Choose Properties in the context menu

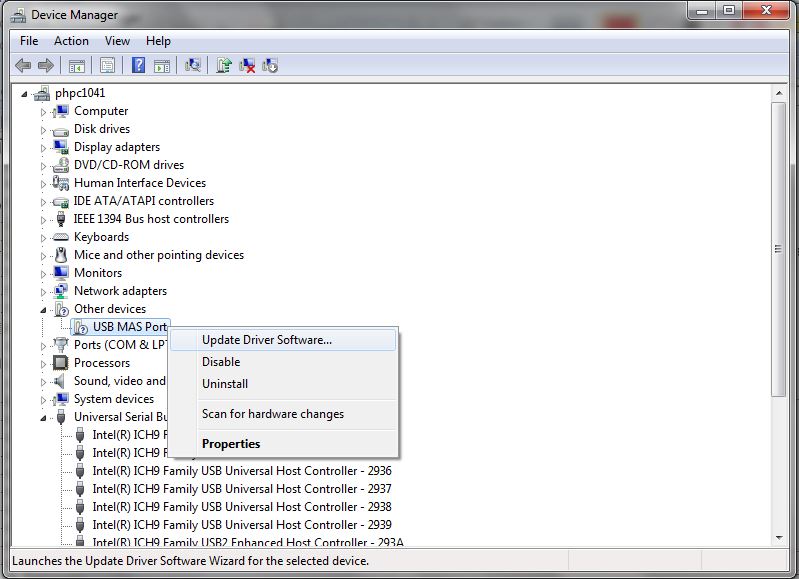tap(283, 444)
